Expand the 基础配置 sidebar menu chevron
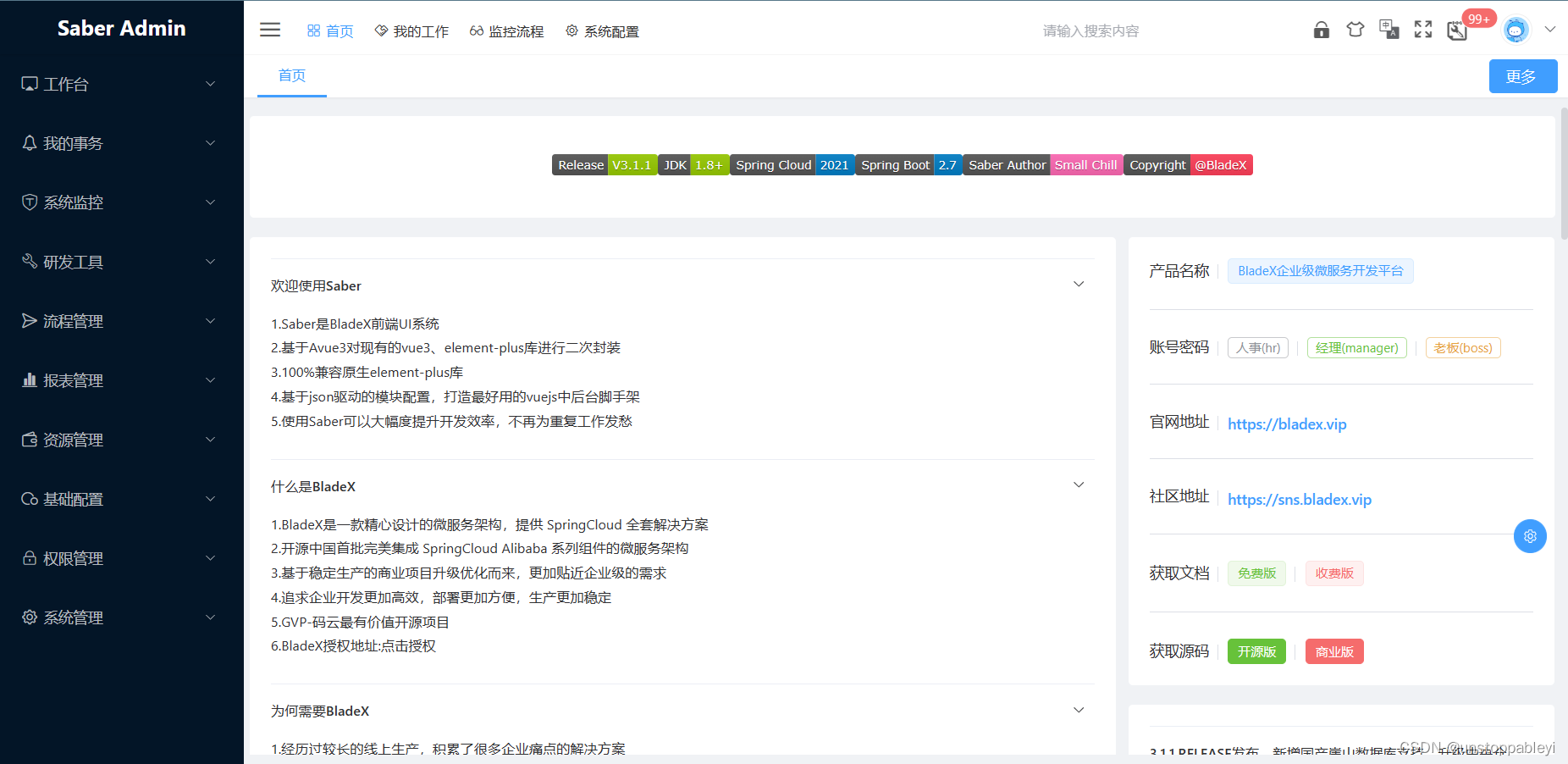Viewport: 1568px width, 764px height. coord(211,499)
